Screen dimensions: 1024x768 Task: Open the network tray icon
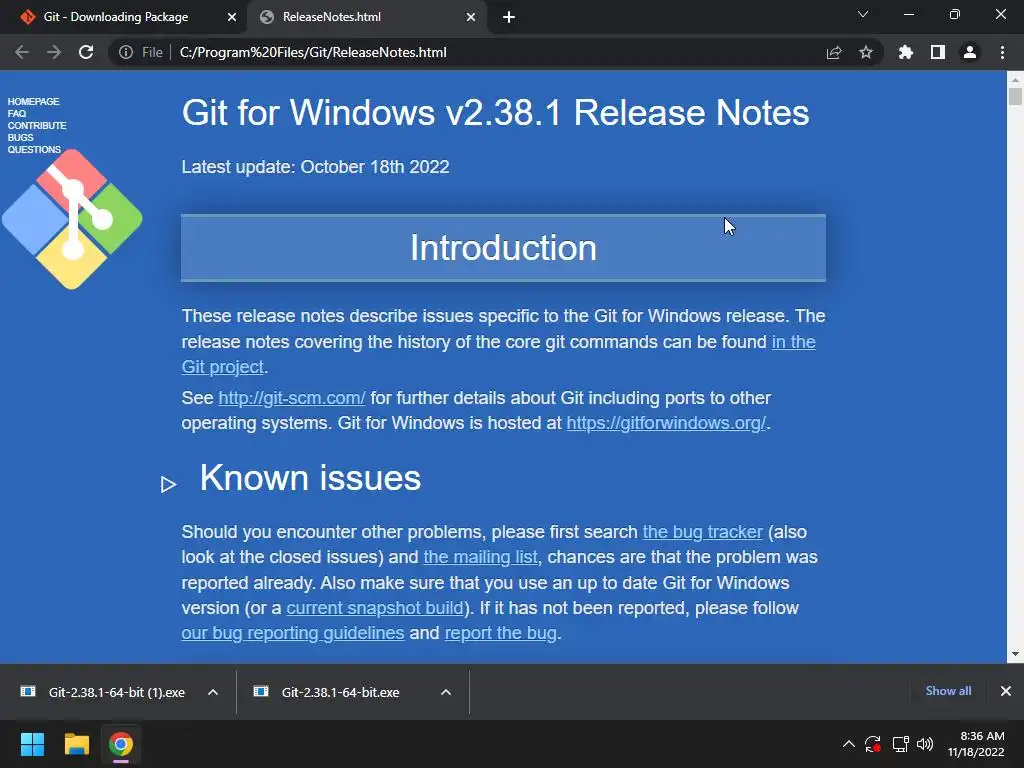901,744
